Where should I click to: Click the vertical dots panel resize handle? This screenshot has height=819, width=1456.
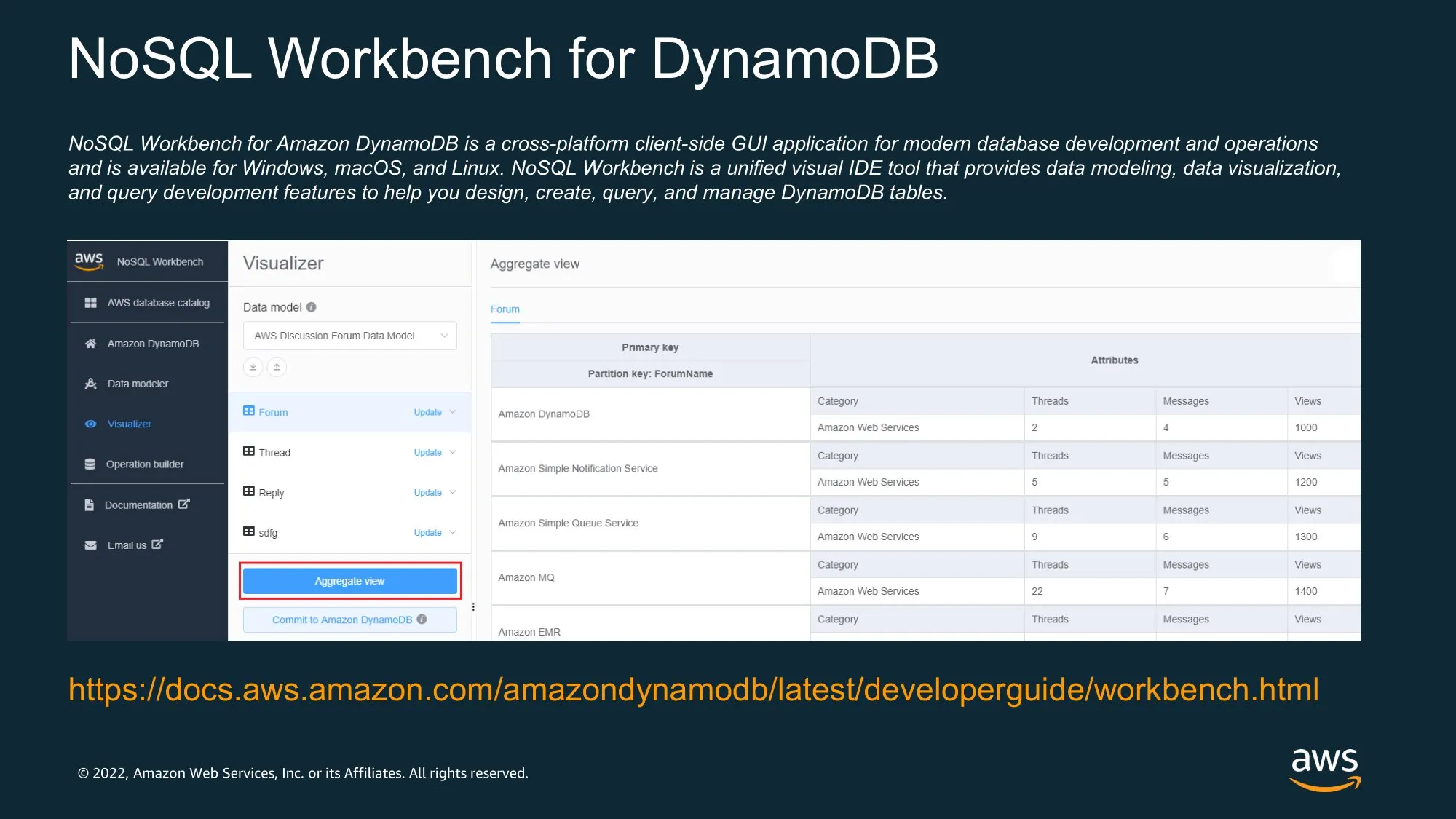[x=473, y=606]
